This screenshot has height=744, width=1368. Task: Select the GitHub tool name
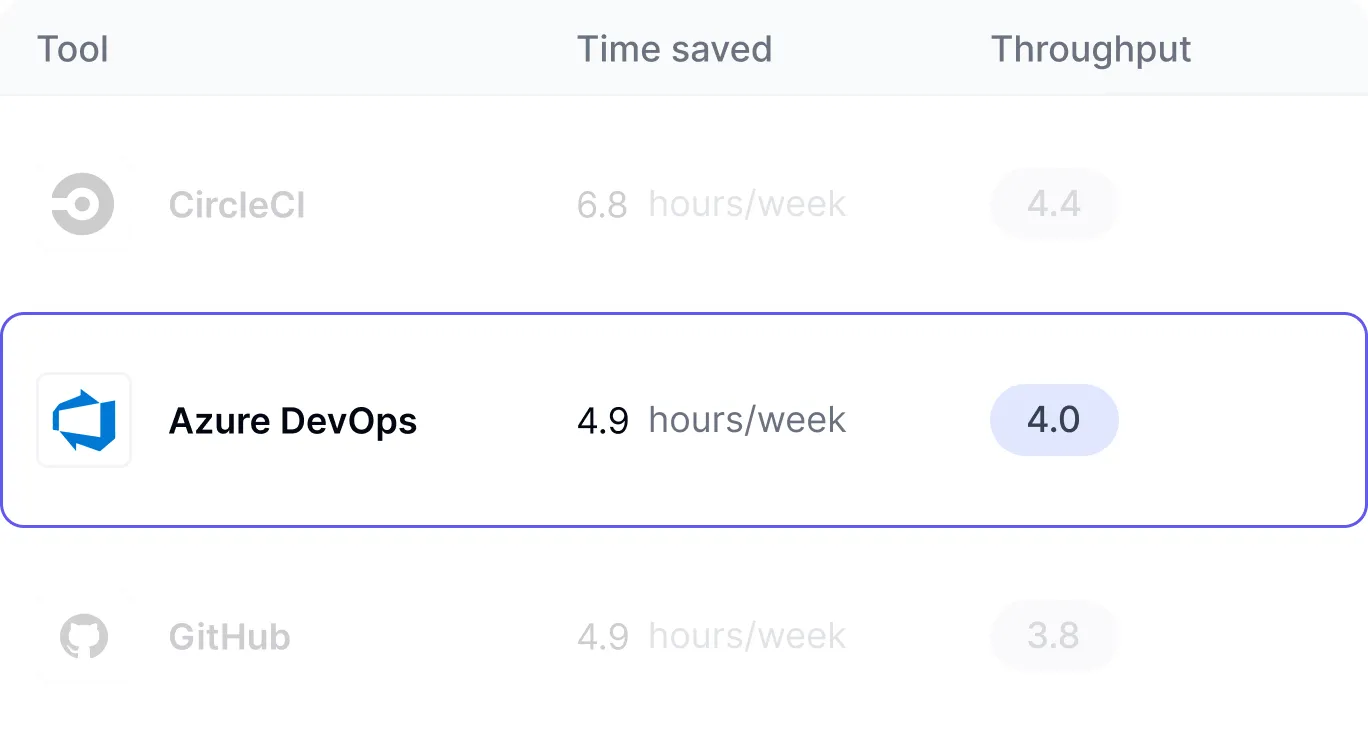click(x=229, y=637)
